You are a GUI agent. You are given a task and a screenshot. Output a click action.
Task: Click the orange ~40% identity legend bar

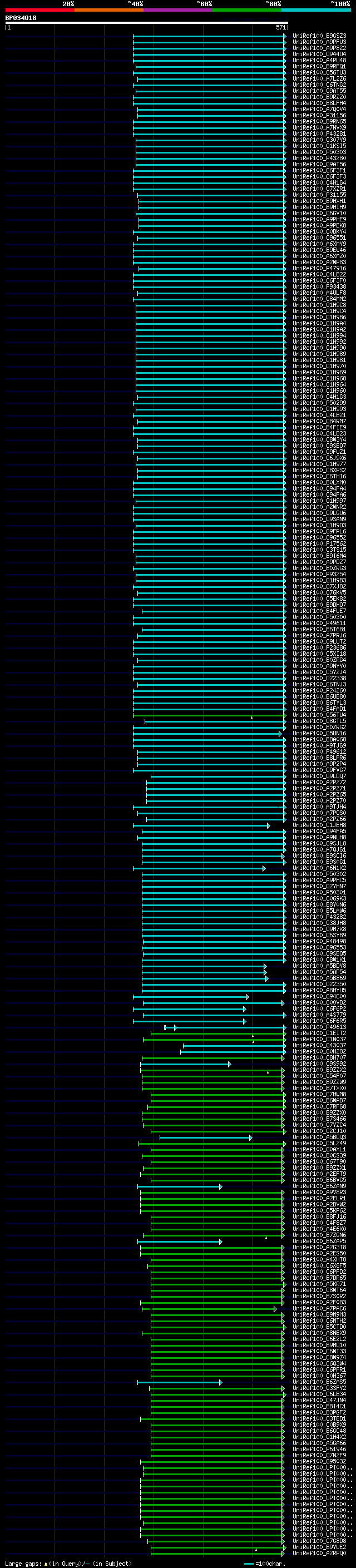109,10
